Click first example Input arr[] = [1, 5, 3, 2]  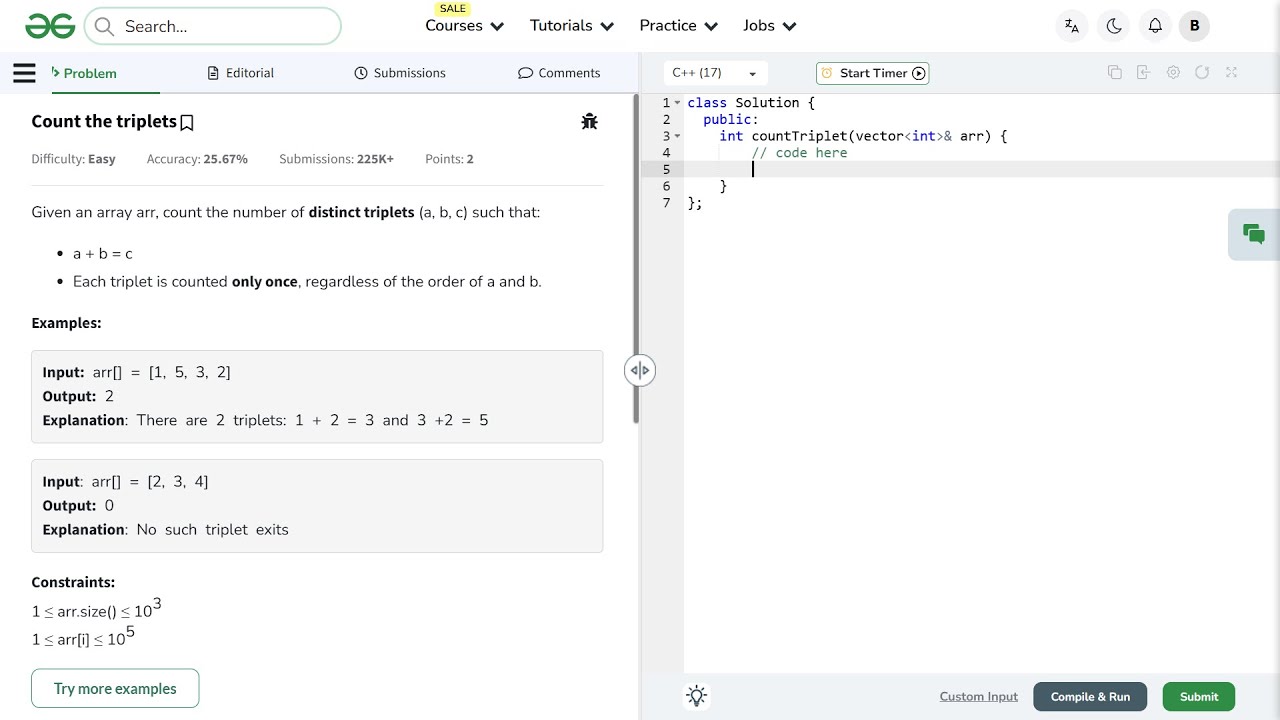point(136,372)
